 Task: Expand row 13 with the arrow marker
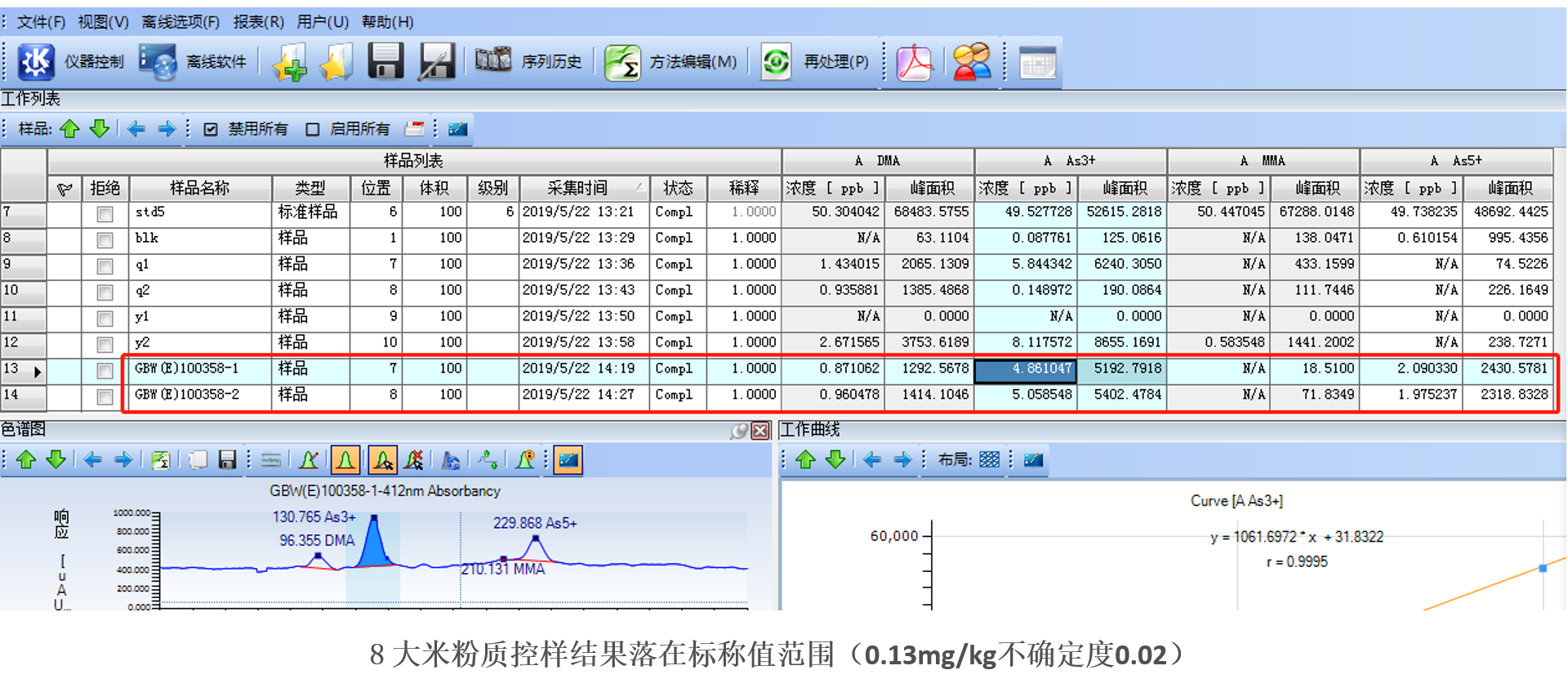point(38,372)
